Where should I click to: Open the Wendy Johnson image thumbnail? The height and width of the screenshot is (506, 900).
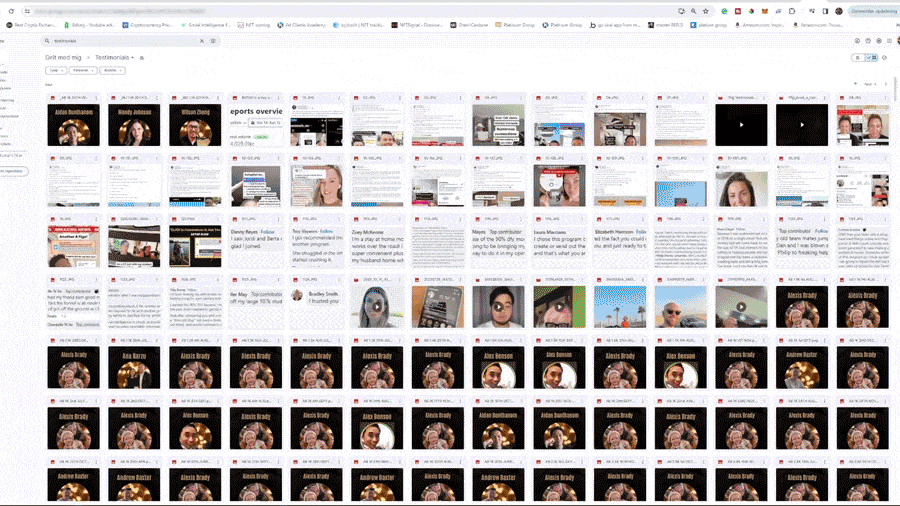134,125
